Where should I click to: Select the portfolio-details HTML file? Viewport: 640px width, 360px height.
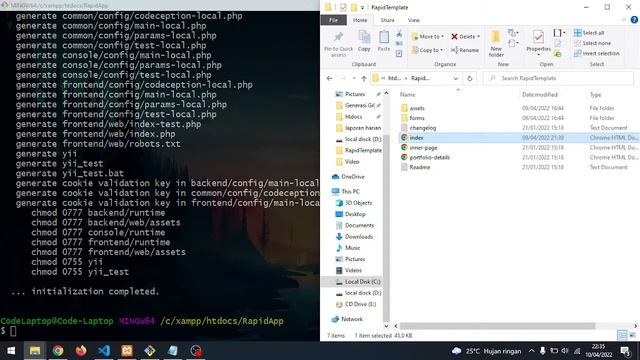coord(429,157)
